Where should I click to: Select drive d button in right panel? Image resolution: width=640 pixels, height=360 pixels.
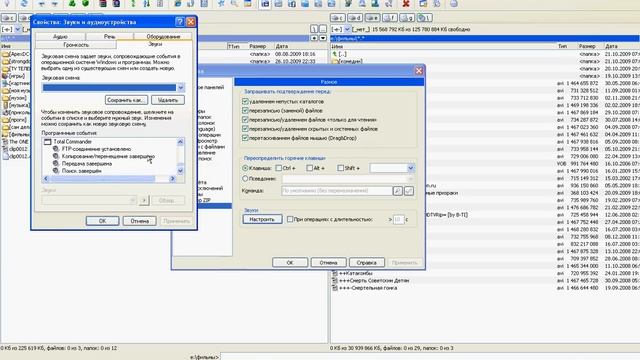point(355,18)
